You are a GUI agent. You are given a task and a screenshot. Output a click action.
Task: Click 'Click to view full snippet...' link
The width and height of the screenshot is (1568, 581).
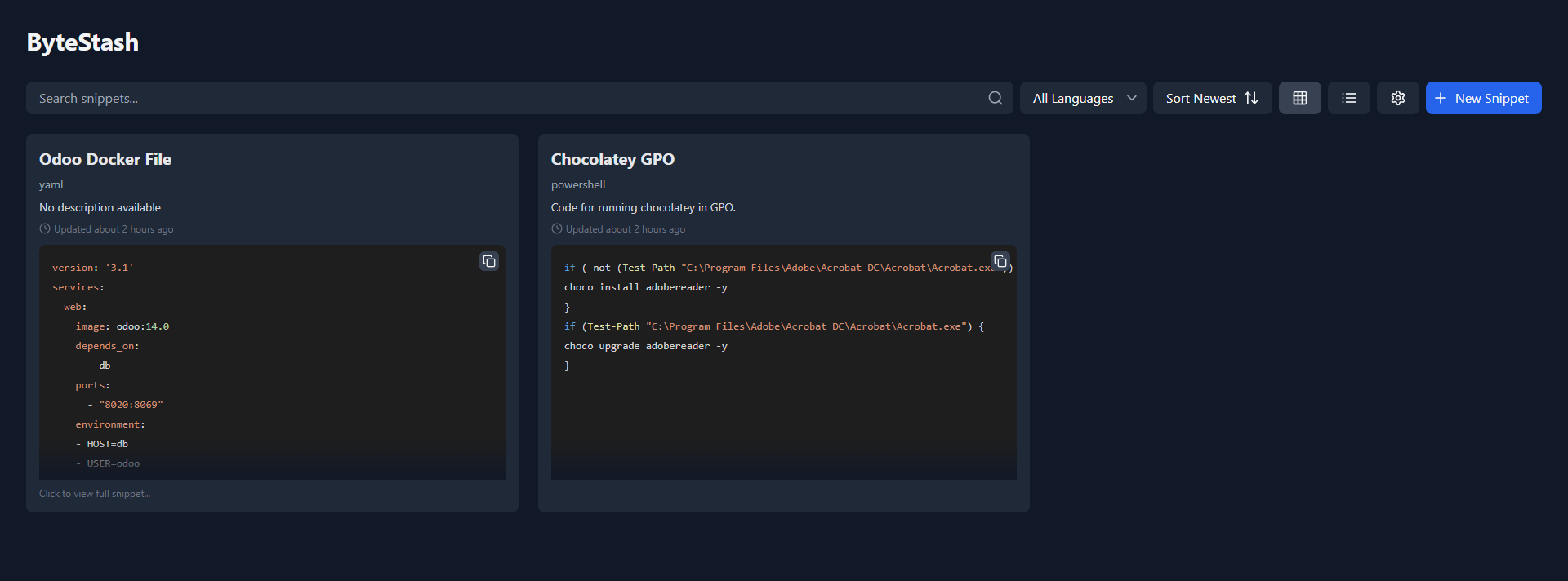coord(95,494)
